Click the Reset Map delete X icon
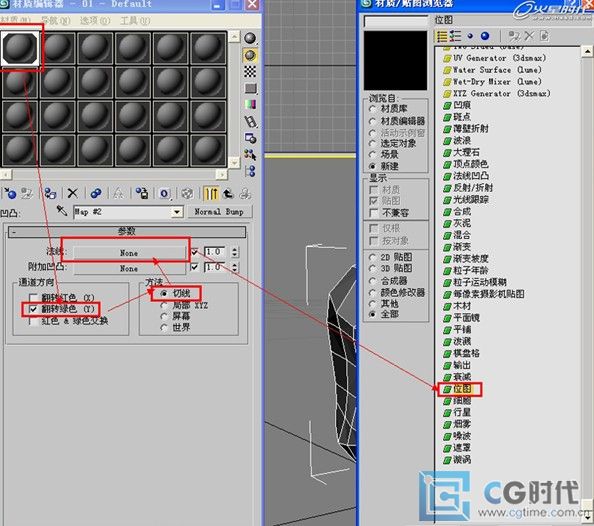The height and width of the screenshot is (526, 594). 72,194
